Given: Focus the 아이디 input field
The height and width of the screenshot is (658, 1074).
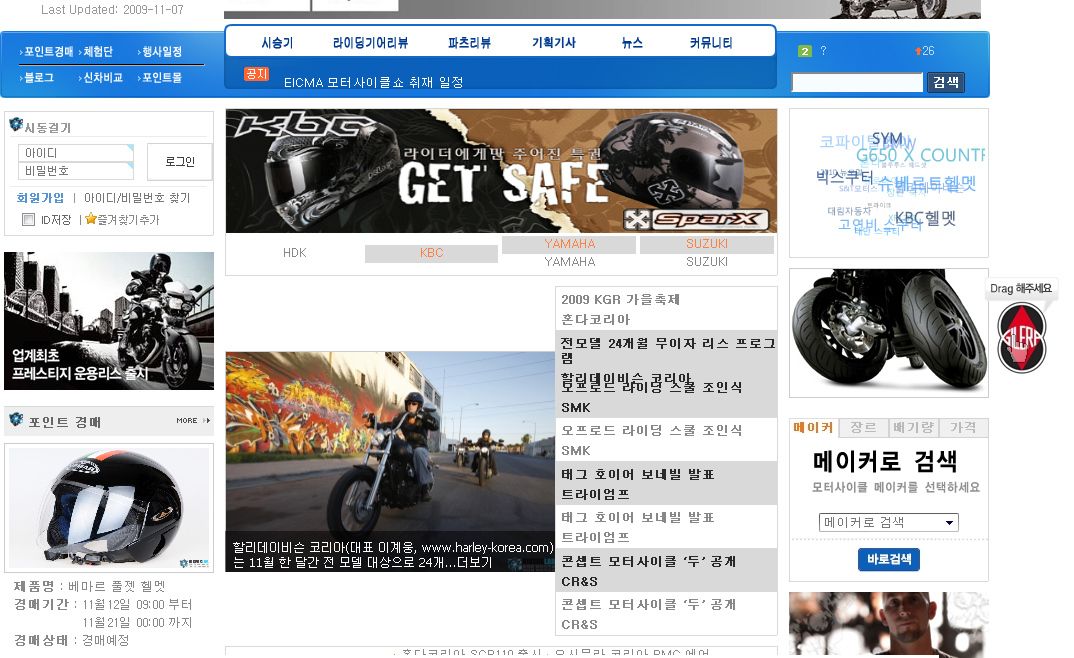Looking at the screenshot, I should point(76,153).
